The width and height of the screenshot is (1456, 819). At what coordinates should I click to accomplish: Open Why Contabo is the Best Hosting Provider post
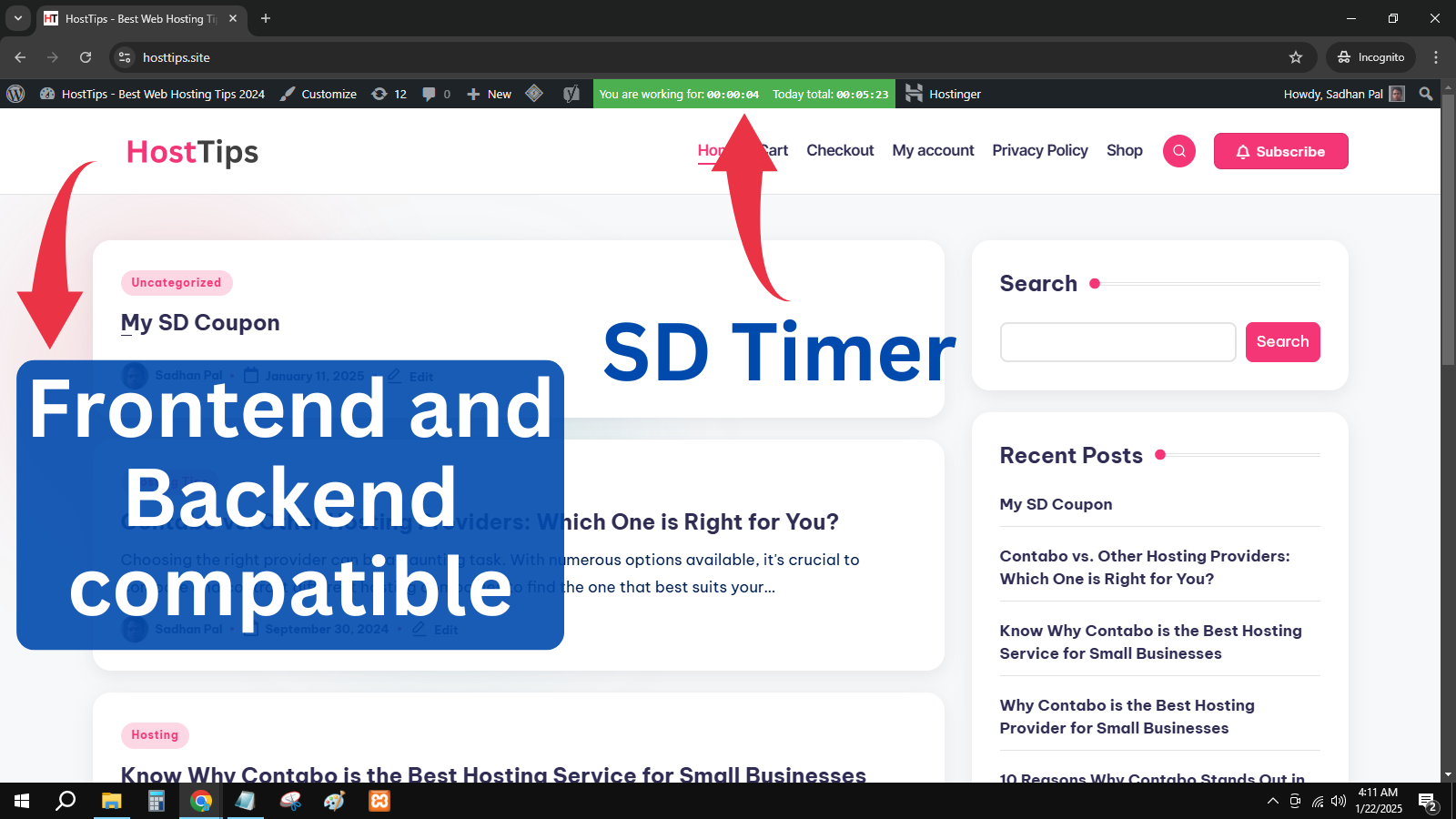pyautogui.click(x=1127, y=716)
